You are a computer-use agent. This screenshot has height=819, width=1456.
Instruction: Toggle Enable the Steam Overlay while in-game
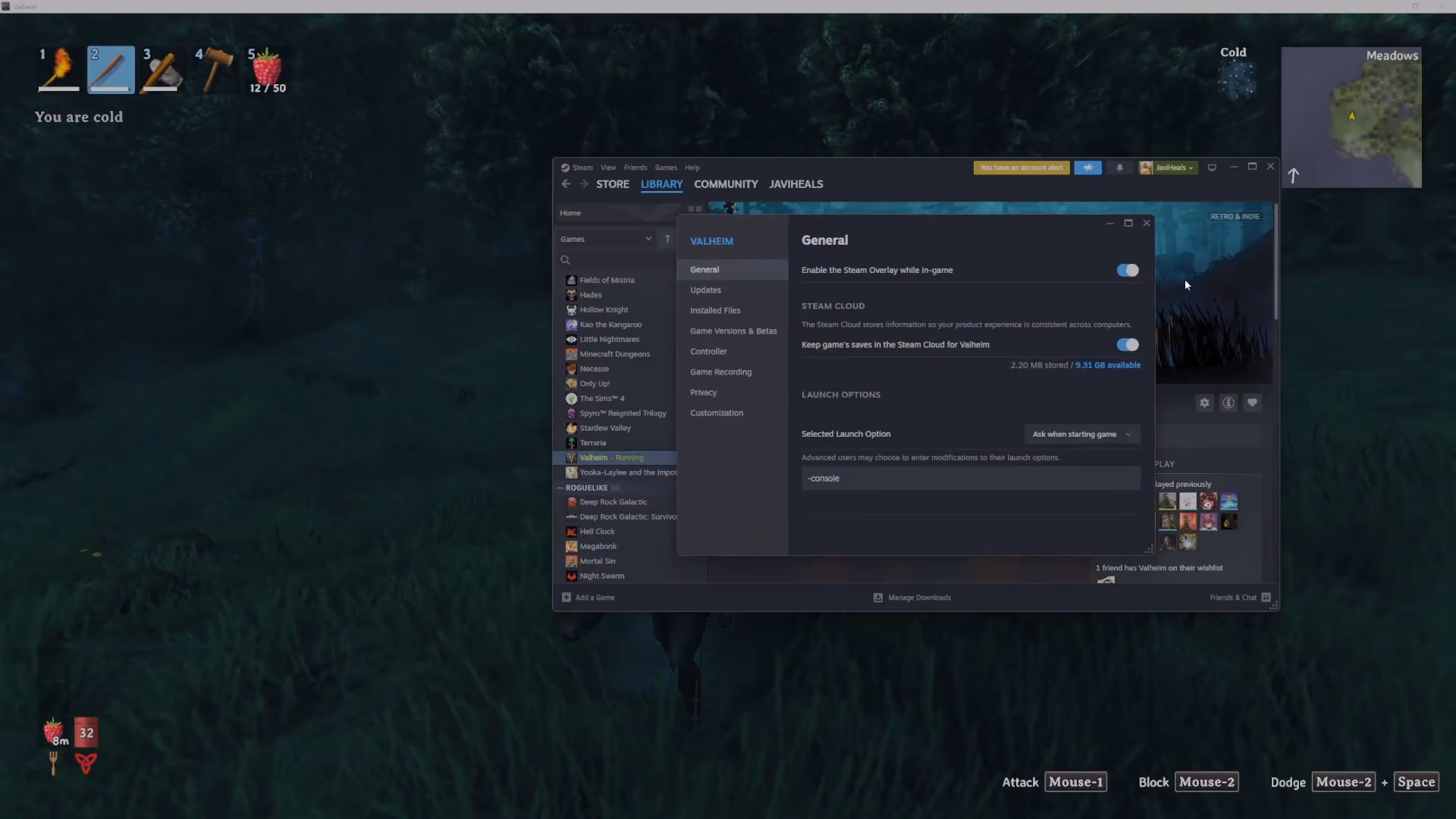tap(1128, 270)
